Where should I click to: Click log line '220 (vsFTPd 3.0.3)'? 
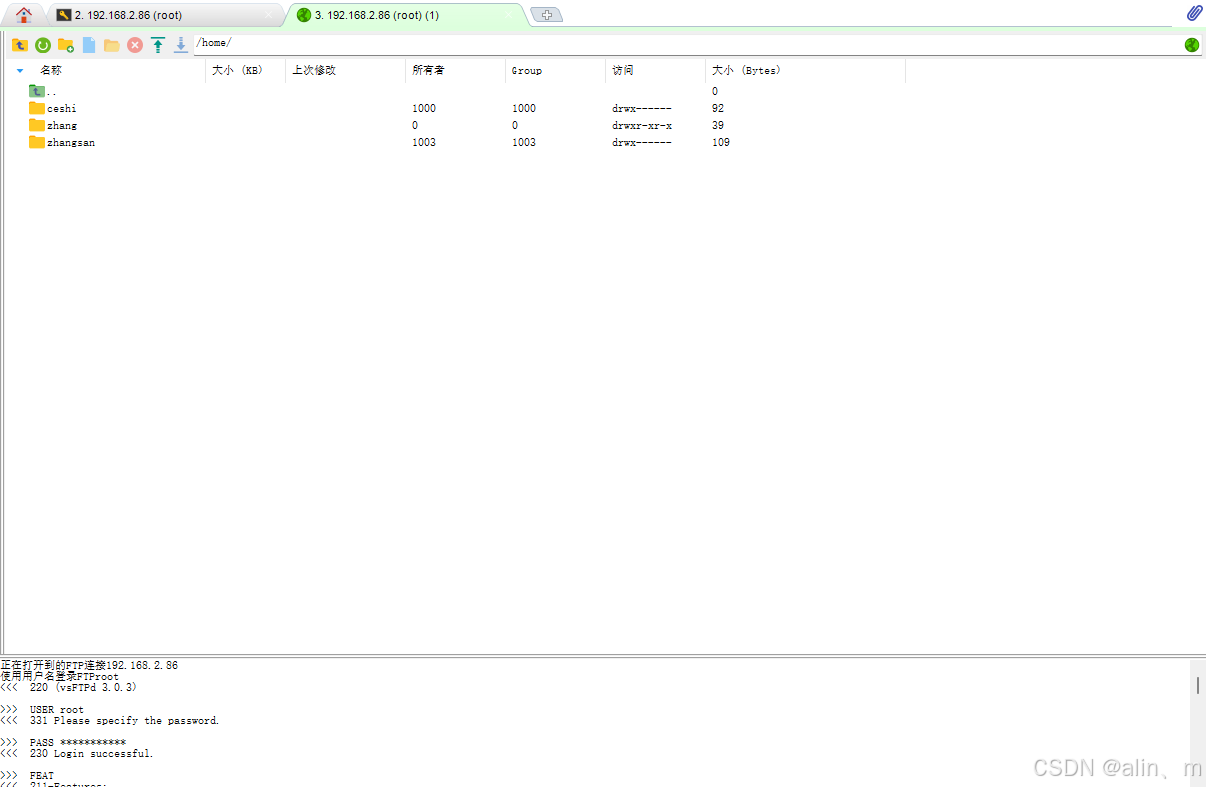click(x=83, y=687)
